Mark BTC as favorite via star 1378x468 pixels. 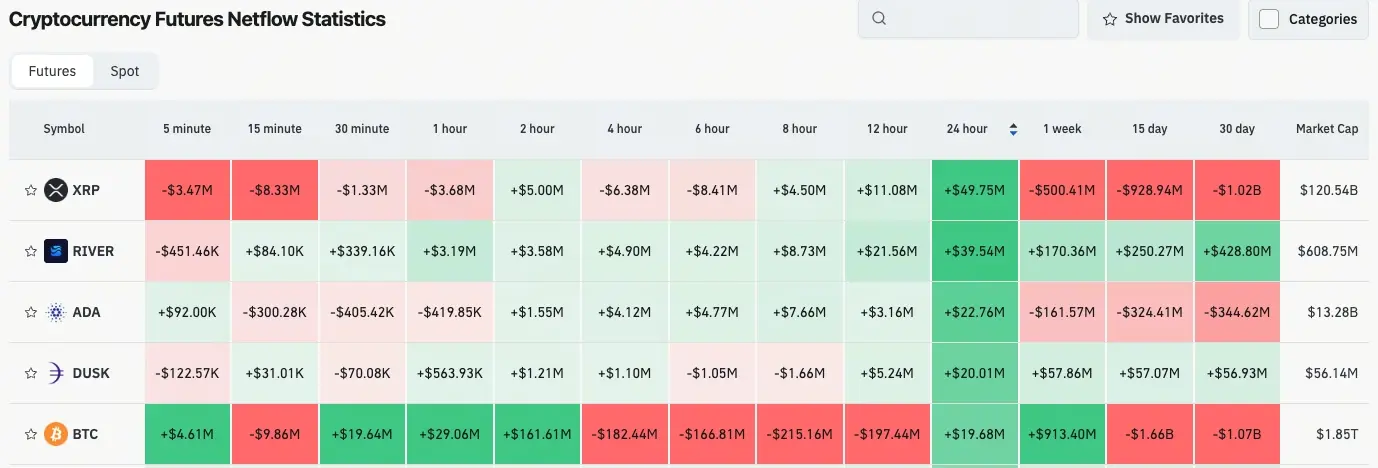click(31, 434)
